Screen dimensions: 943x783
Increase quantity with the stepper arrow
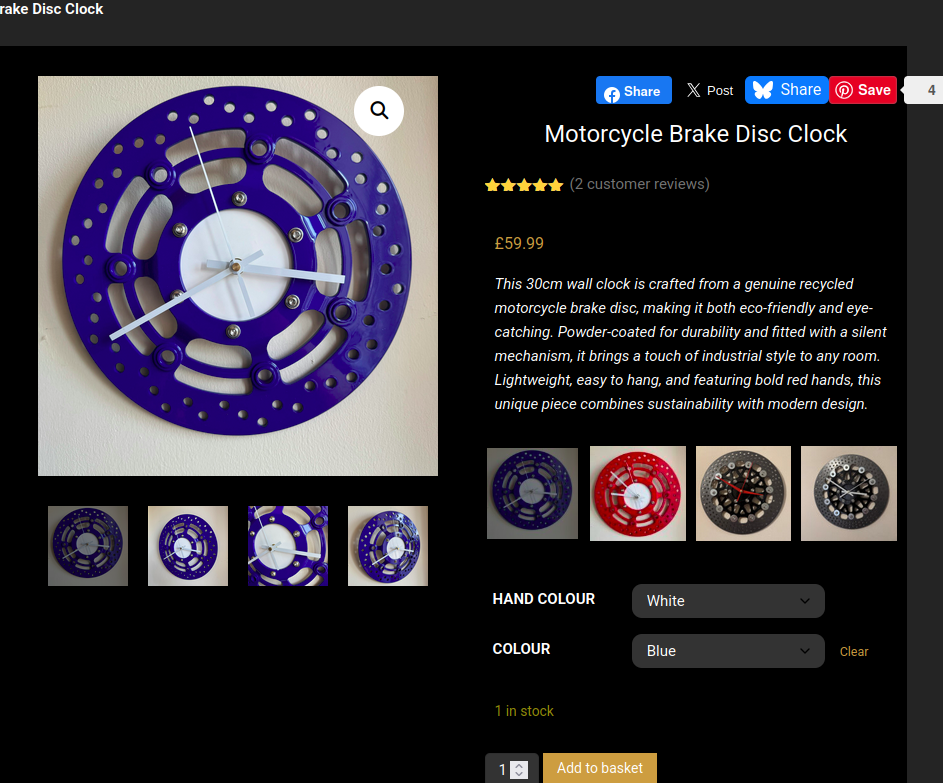pyautogui.click(x=519, y=766)
